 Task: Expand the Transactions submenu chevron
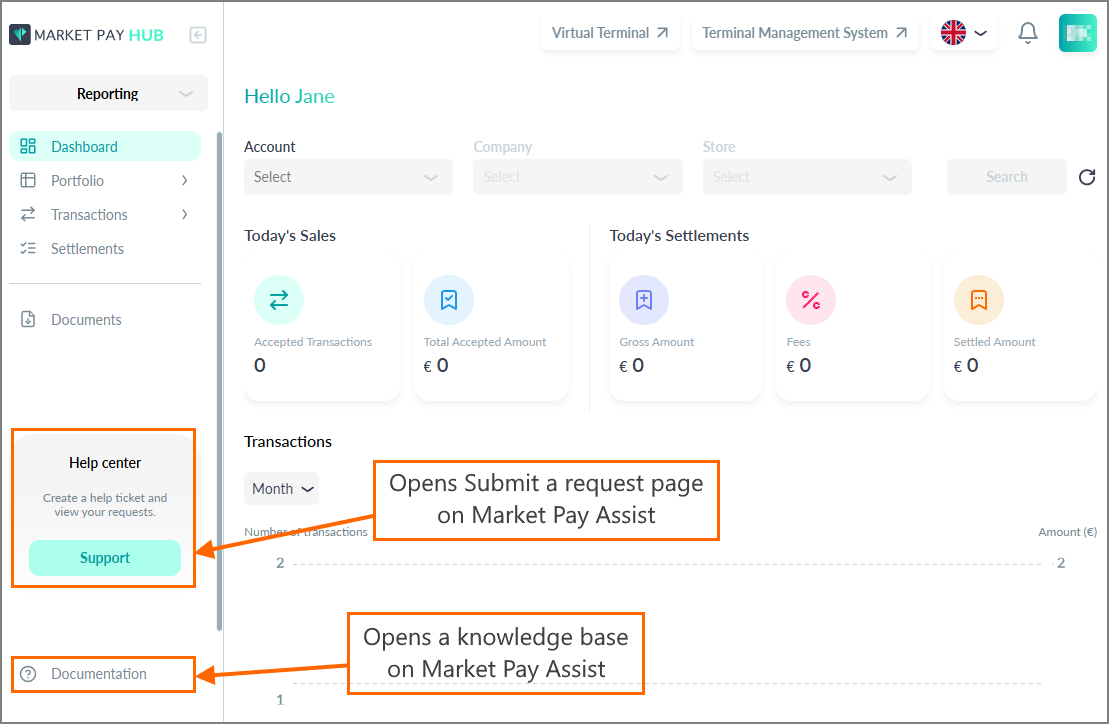(185, 214)
